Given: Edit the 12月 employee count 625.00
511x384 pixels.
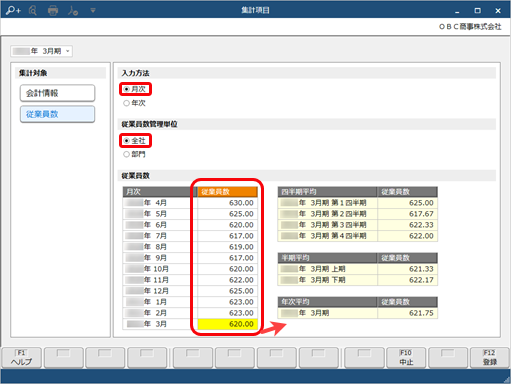Looking at the screenshot, I should (228, 291).
